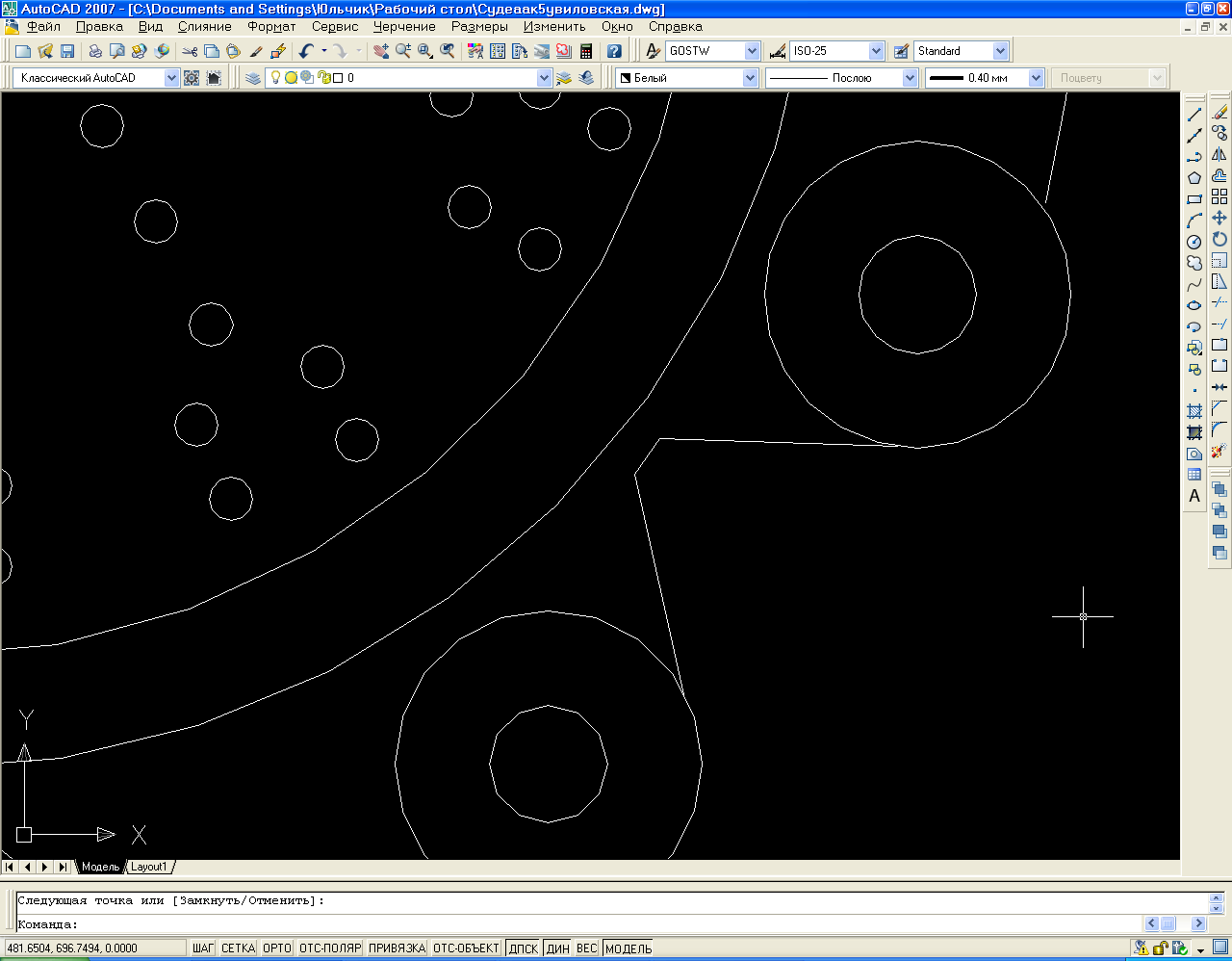Activate the Mirror modify tool
The width and height of the screenshot is (1232, 961).
[1219, 154]
